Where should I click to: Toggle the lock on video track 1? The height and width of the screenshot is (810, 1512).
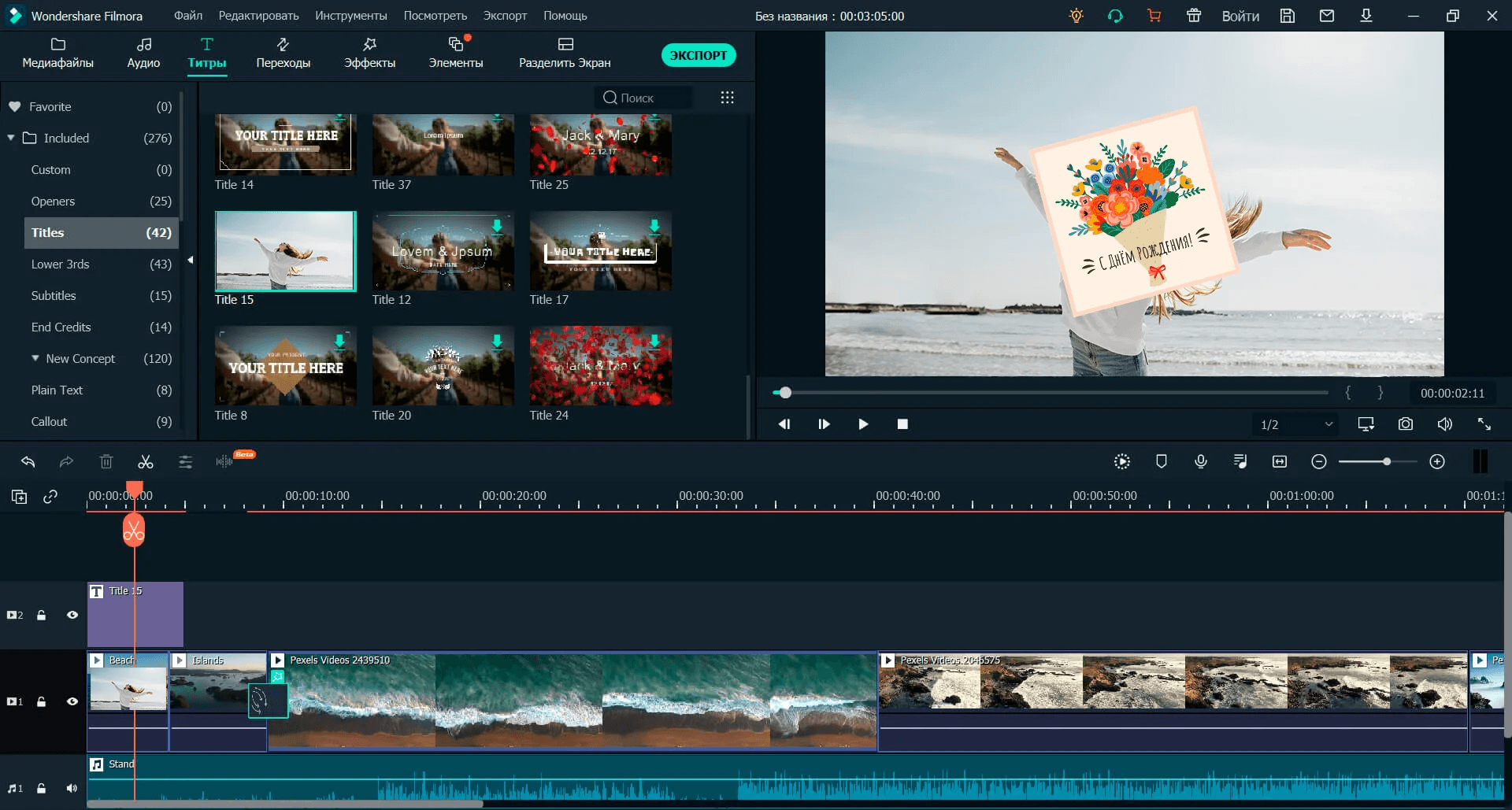point(42,701)
